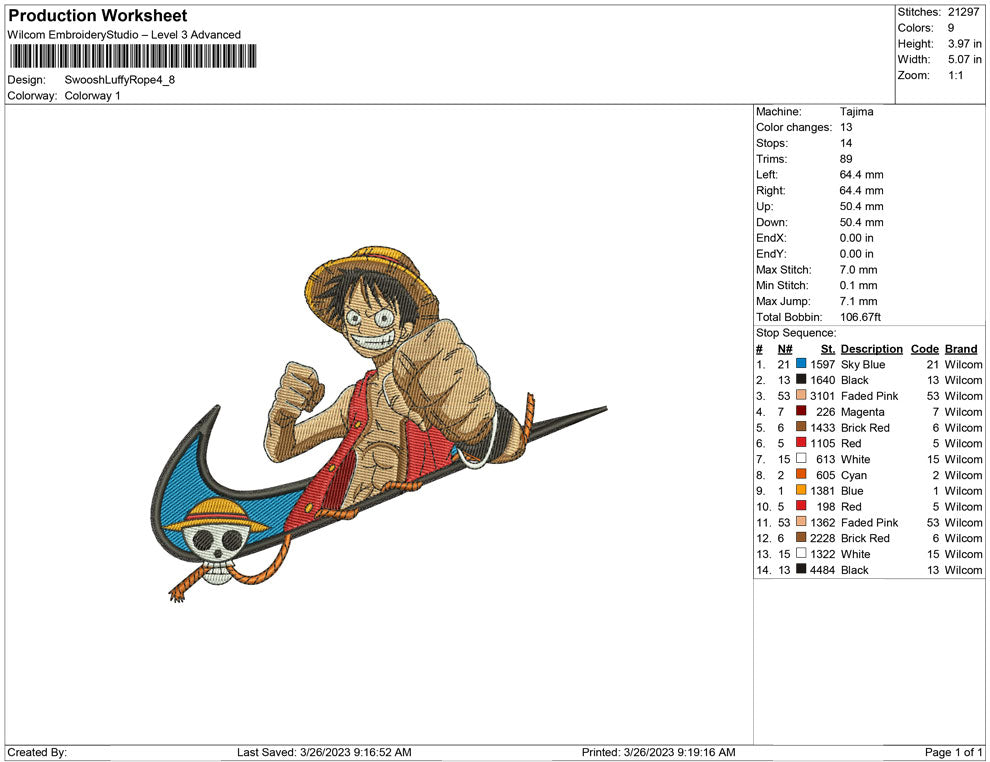Click the Printed timestamp in footer
This screenshot has width=990, height=762.
coord(659,752)
